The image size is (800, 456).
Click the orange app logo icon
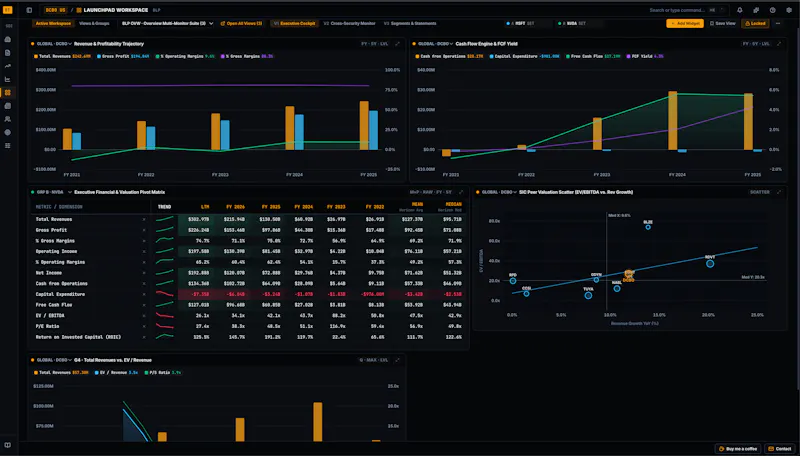[8, 10]
